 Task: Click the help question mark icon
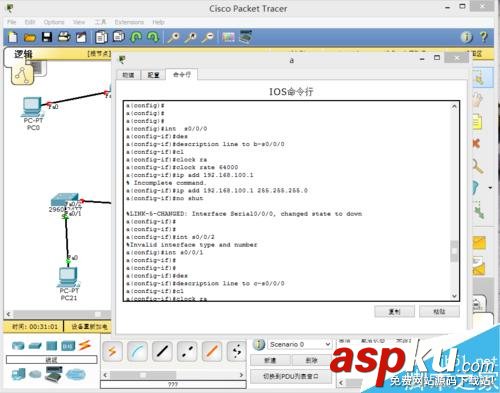tap(484, 37)
